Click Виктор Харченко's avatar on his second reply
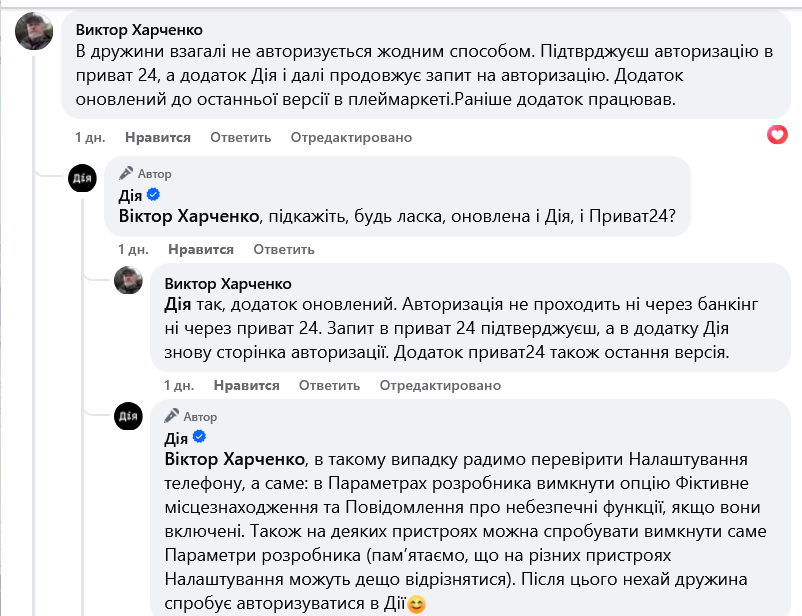The image size is (802, 616). pos(129,281)
